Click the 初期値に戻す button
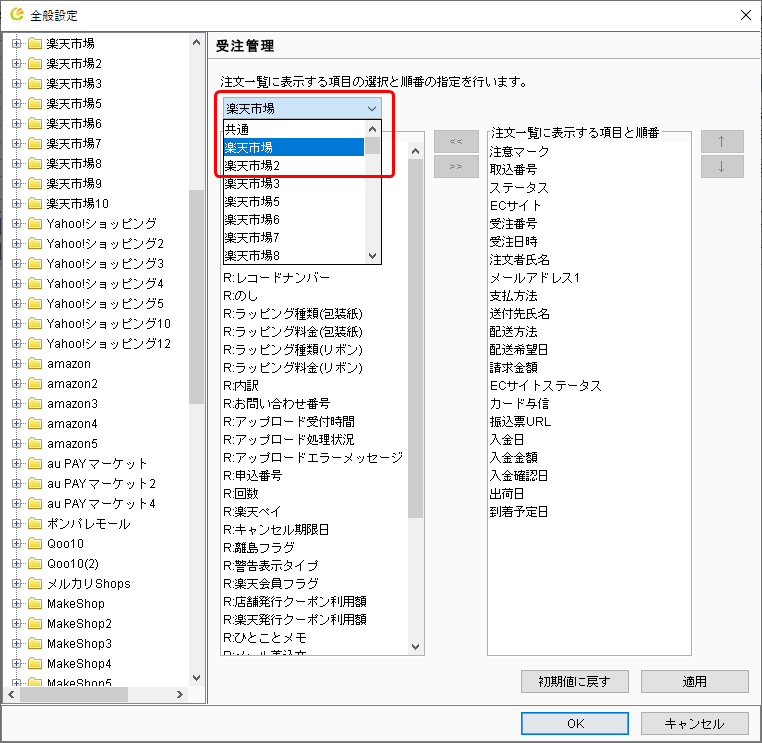The height and width of the screenshot is (743, 762). [x=574, y=681]
